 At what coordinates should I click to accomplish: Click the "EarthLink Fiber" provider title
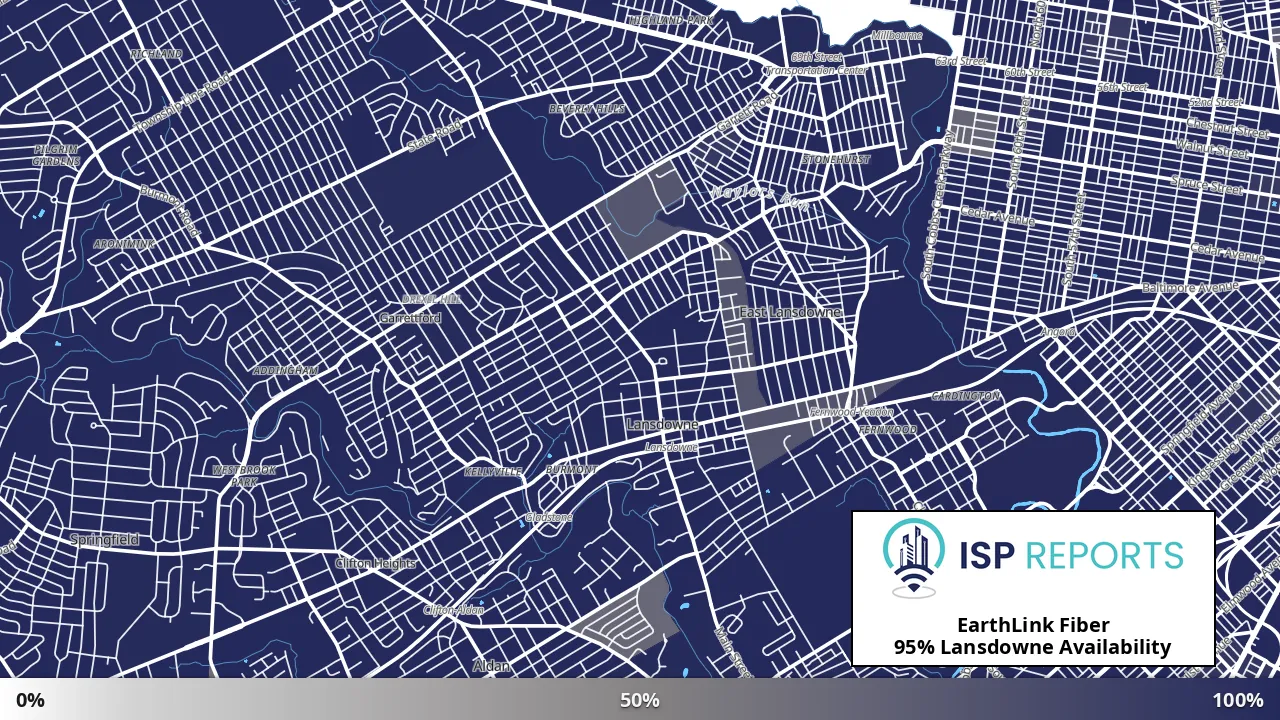coord(1033,626)
